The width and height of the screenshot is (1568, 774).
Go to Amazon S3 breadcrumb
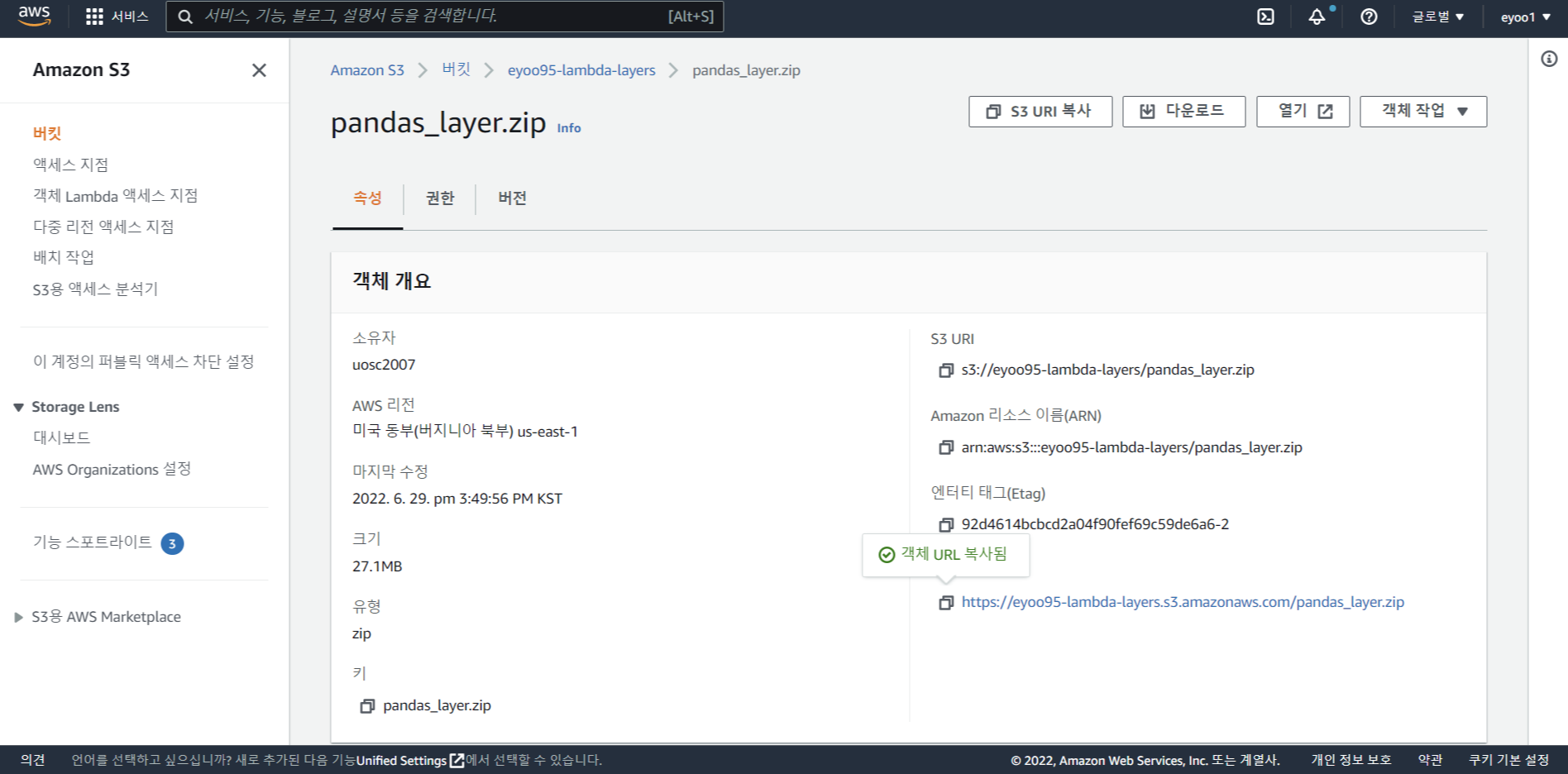point(367,70)
